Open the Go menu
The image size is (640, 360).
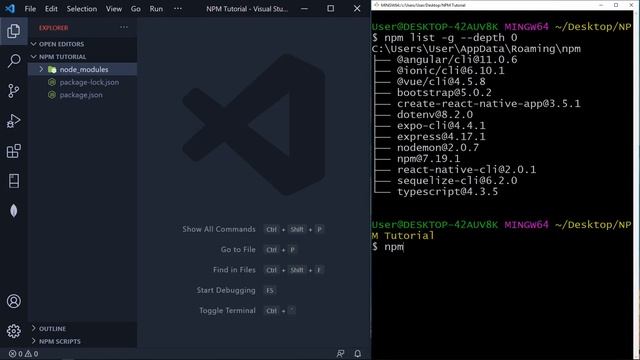(x=136, y=9)
